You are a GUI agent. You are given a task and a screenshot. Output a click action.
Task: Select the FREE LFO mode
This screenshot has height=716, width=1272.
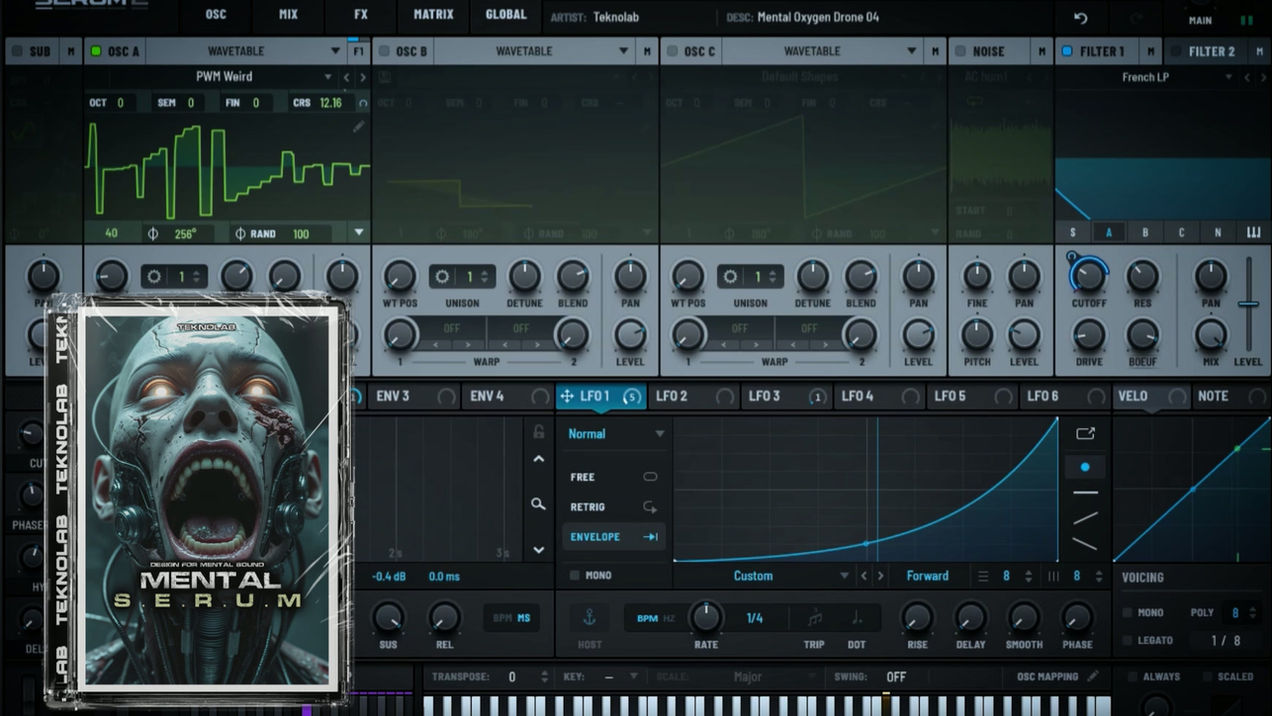coord(614,477)
